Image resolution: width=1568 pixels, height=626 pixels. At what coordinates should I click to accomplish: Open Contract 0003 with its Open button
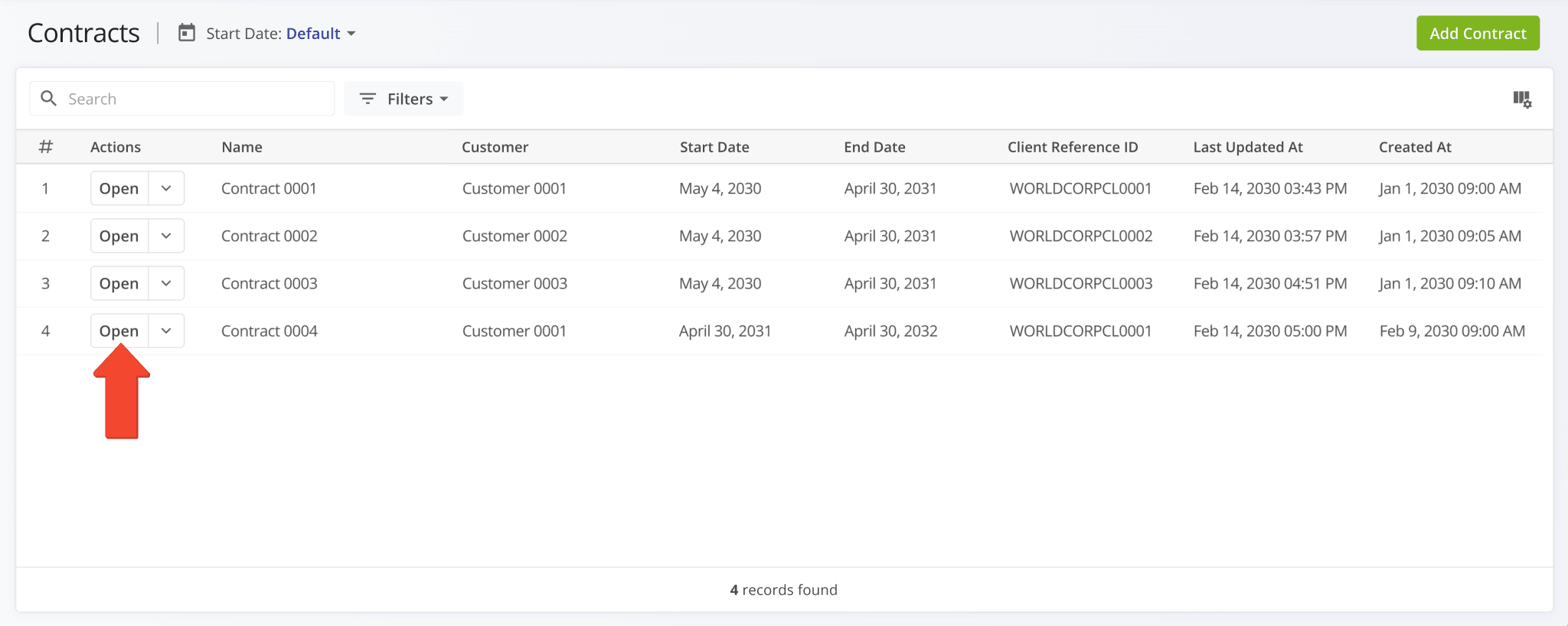[119, 283]
